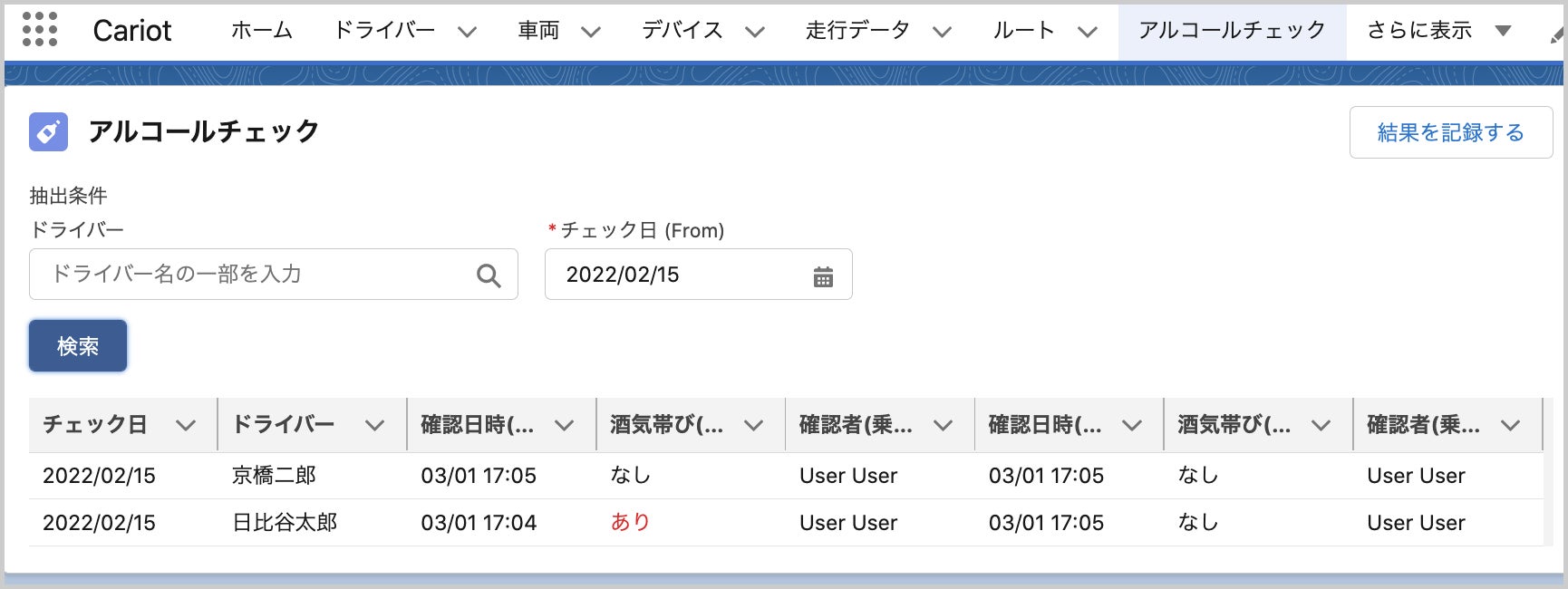Image resolution: width=1568 pixels, height=589 pixels.
Task: Open the app launcher grid icon
Action: [39, 30]
